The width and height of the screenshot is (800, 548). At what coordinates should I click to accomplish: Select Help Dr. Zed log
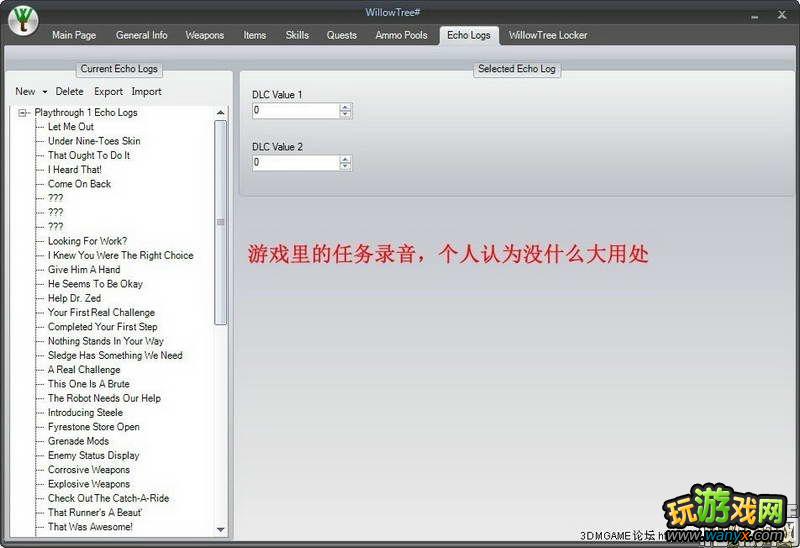point(74,298)
